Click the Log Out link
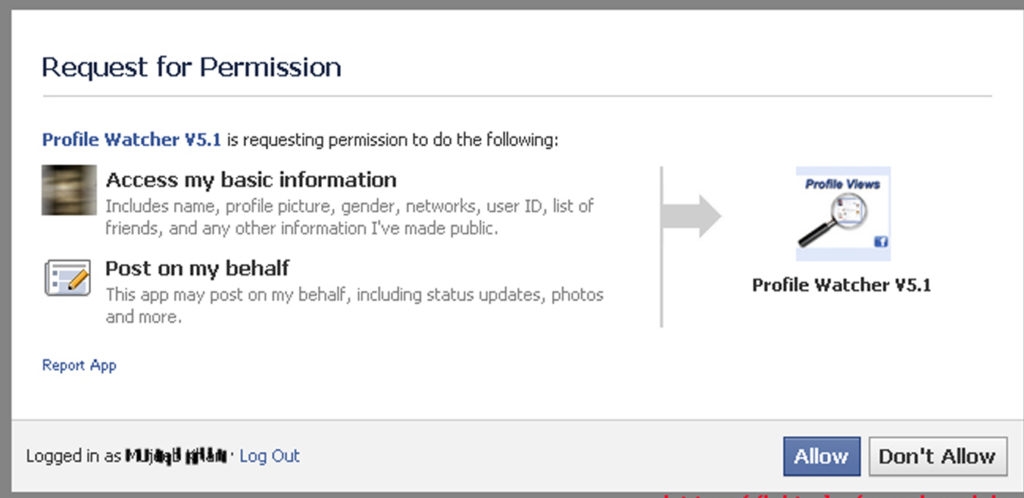 (x=269, y=456)
